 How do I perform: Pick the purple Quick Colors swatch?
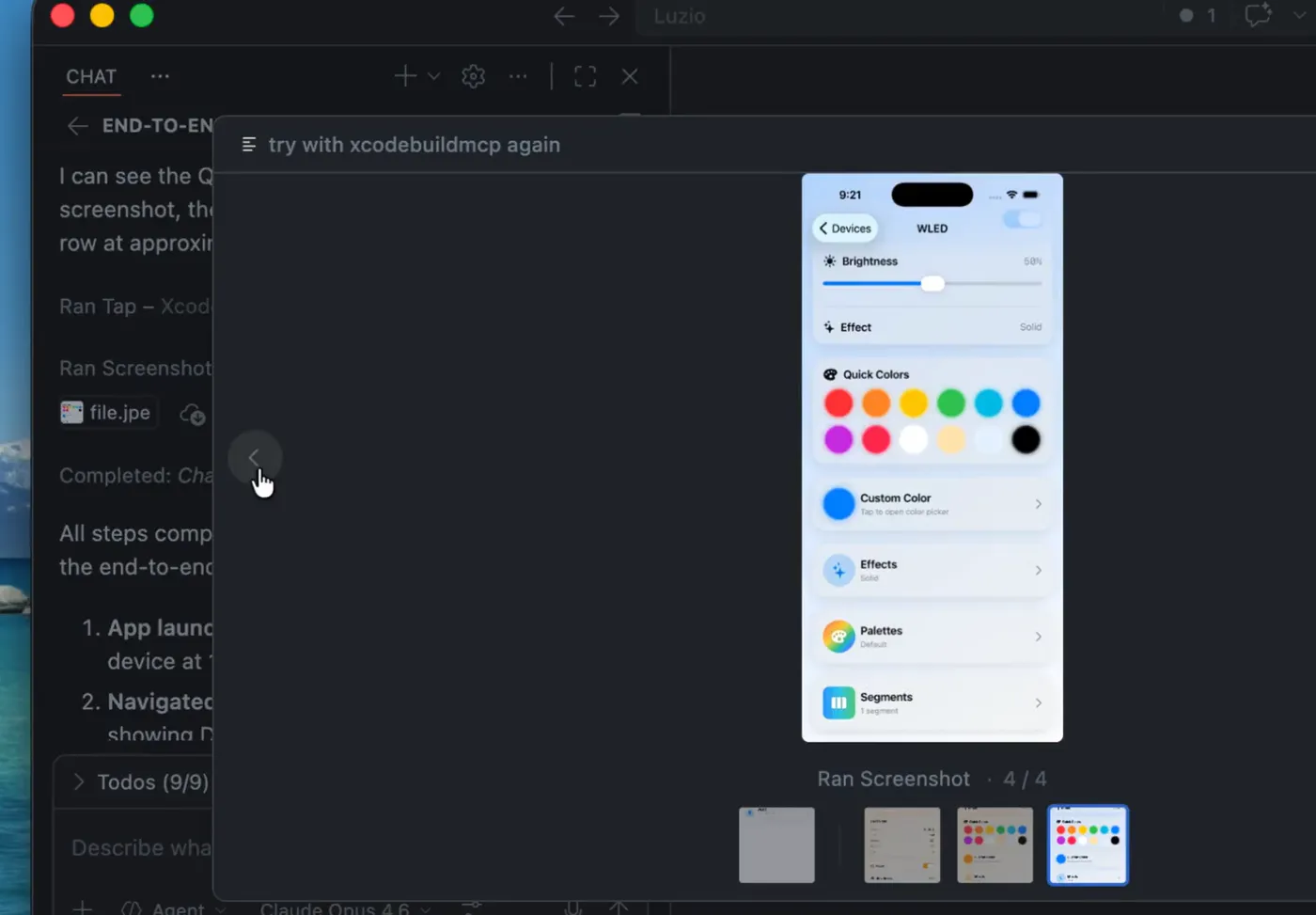point(838,439)
